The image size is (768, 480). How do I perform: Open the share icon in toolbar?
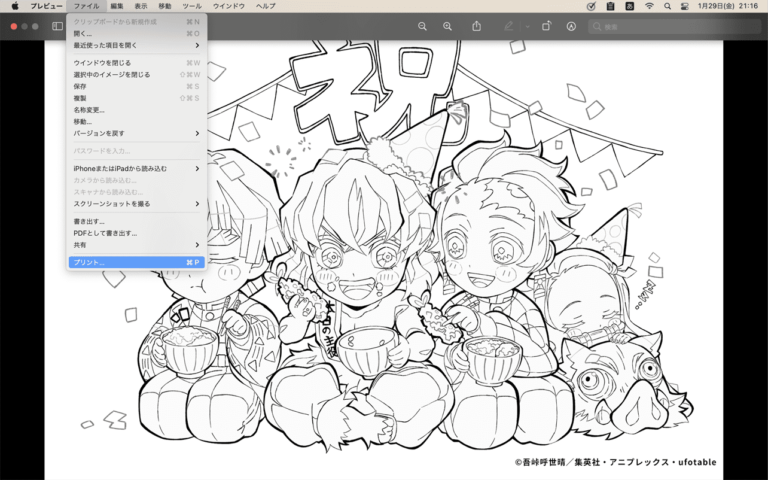click(x=476, y=26)
